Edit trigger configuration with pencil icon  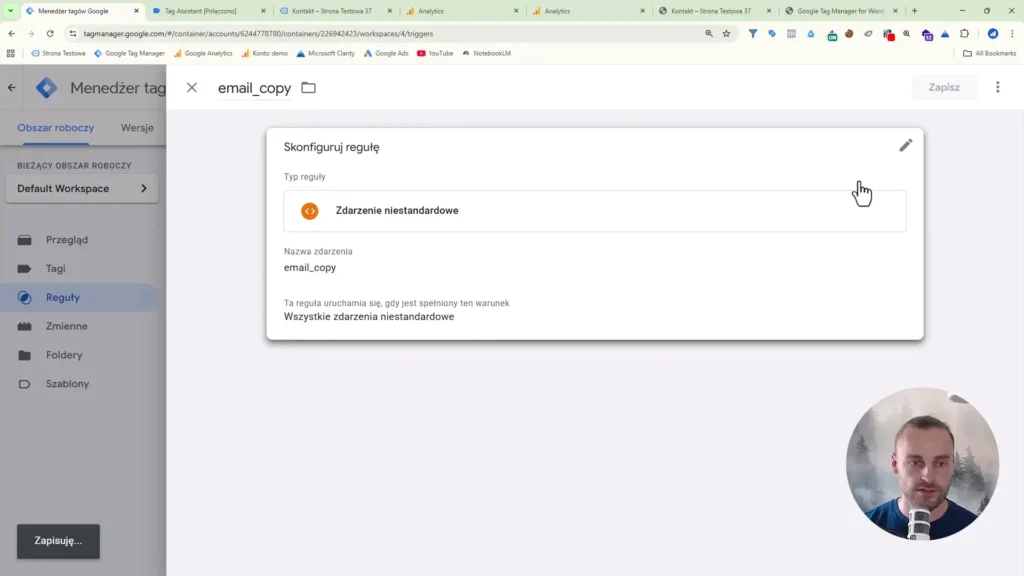click(x=905, y=146)
